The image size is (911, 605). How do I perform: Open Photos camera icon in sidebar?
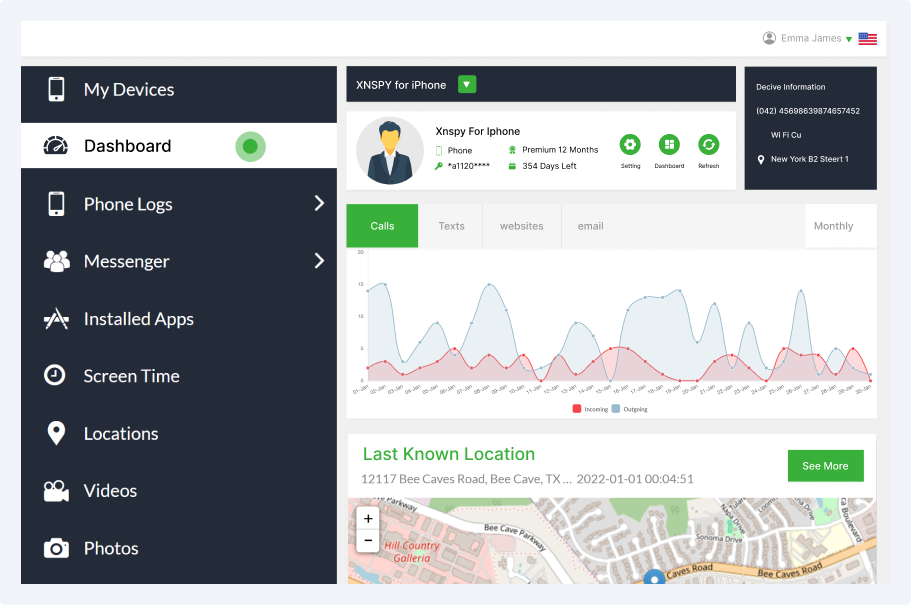point(56,548)
